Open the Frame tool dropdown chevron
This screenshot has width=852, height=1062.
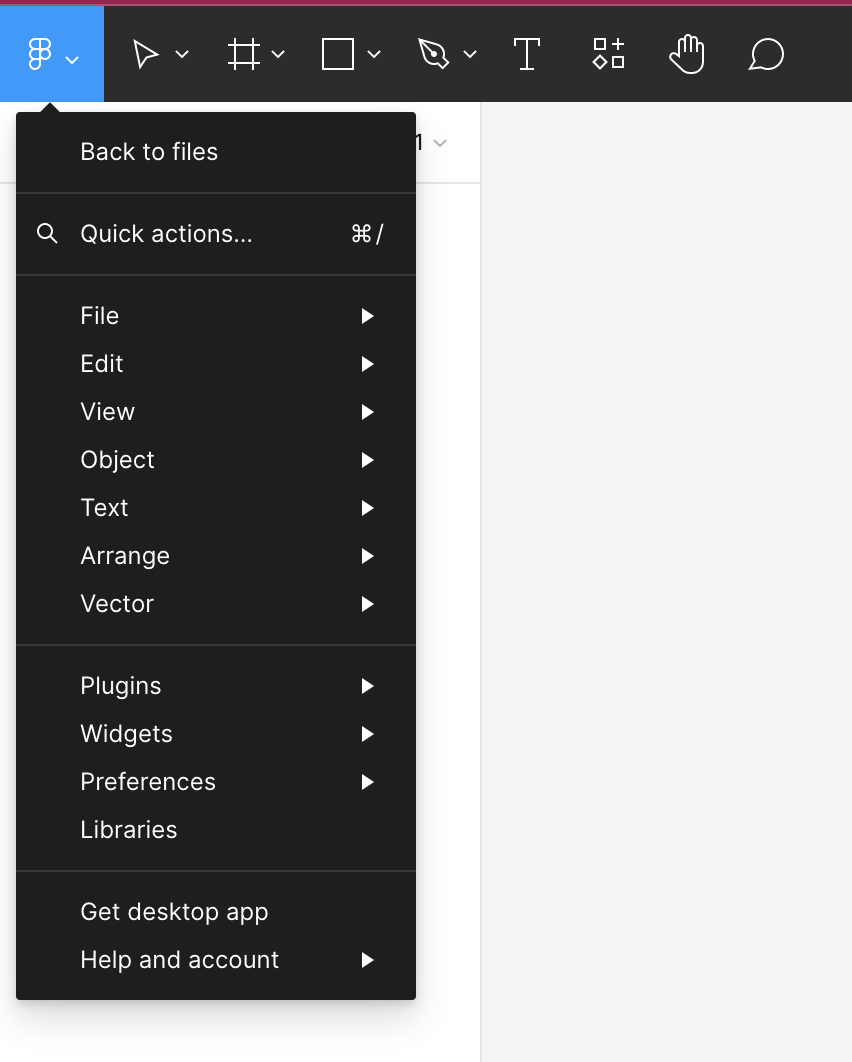[278, 54]
